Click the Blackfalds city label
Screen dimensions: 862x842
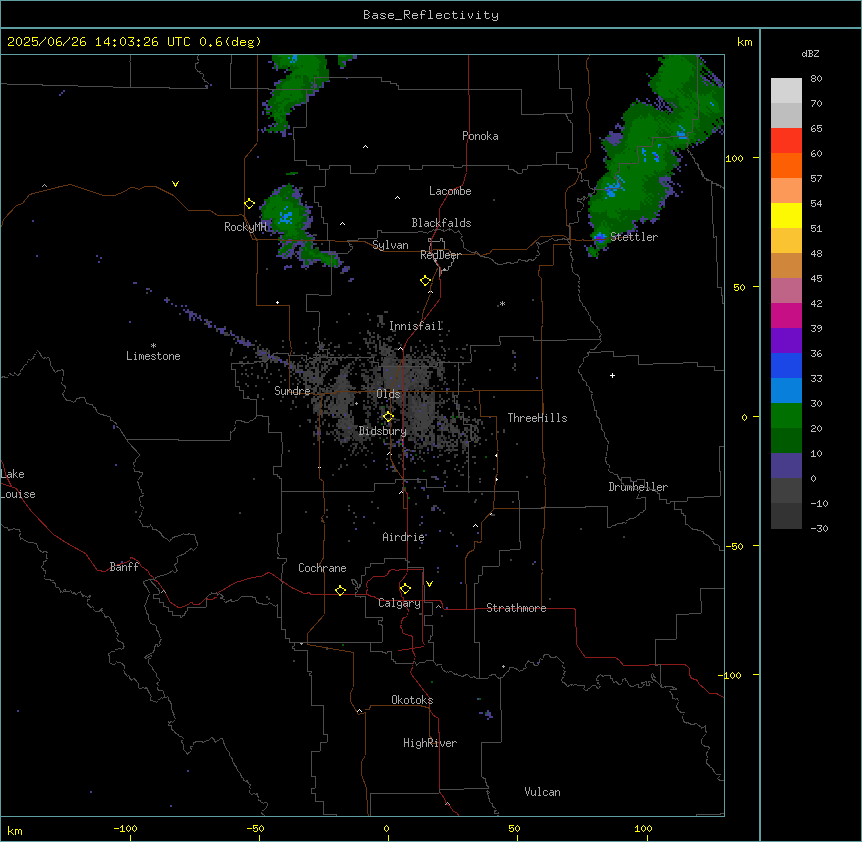coord(441,223)
